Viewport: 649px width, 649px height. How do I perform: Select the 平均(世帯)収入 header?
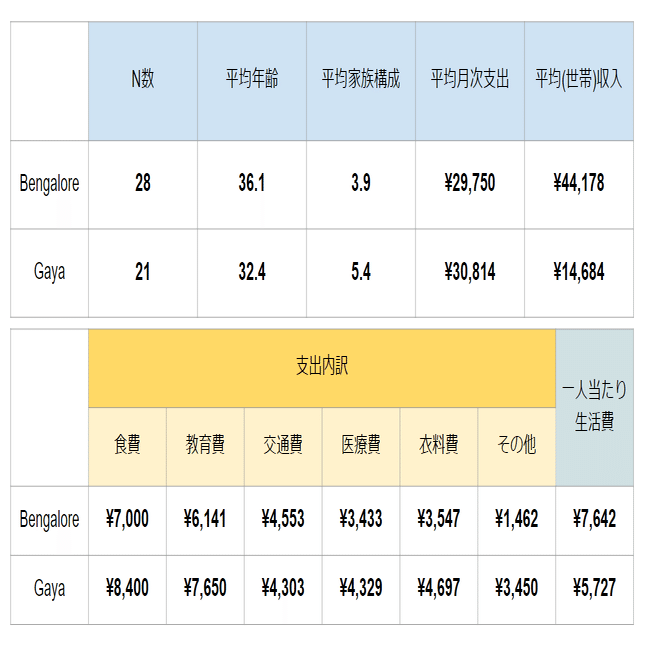[x=579, y=79]
